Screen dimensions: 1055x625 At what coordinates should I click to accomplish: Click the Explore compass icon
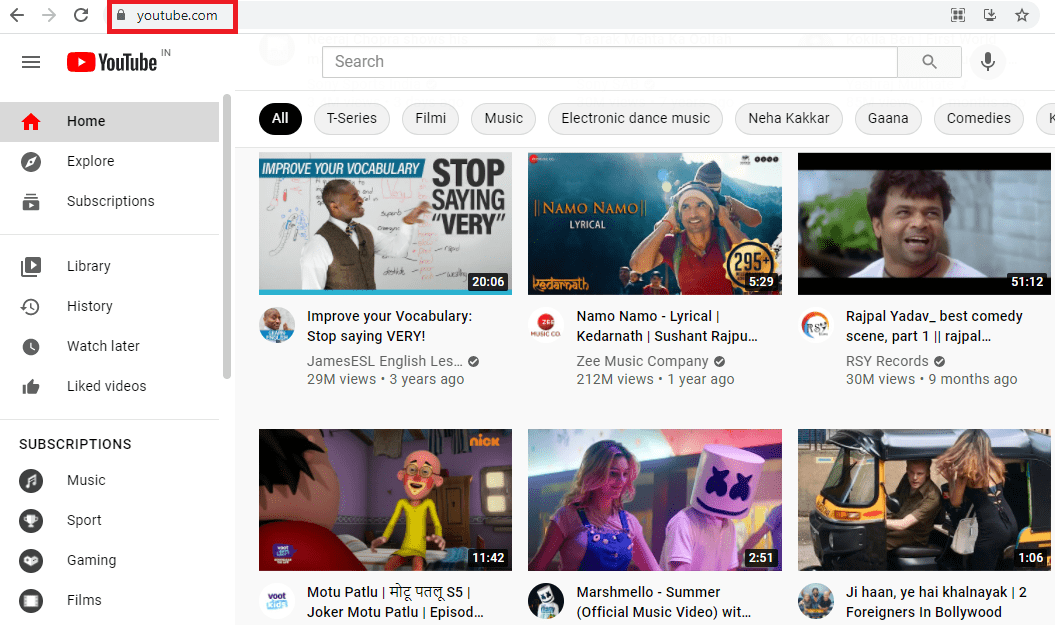31,161
